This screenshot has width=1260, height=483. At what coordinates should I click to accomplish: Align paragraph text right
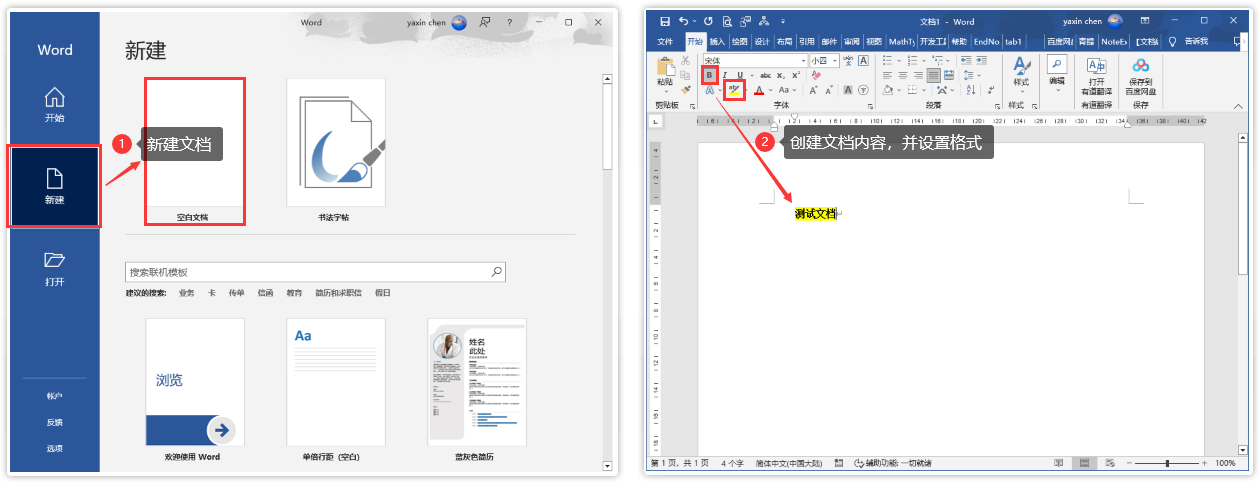click(x=918, y=75)
